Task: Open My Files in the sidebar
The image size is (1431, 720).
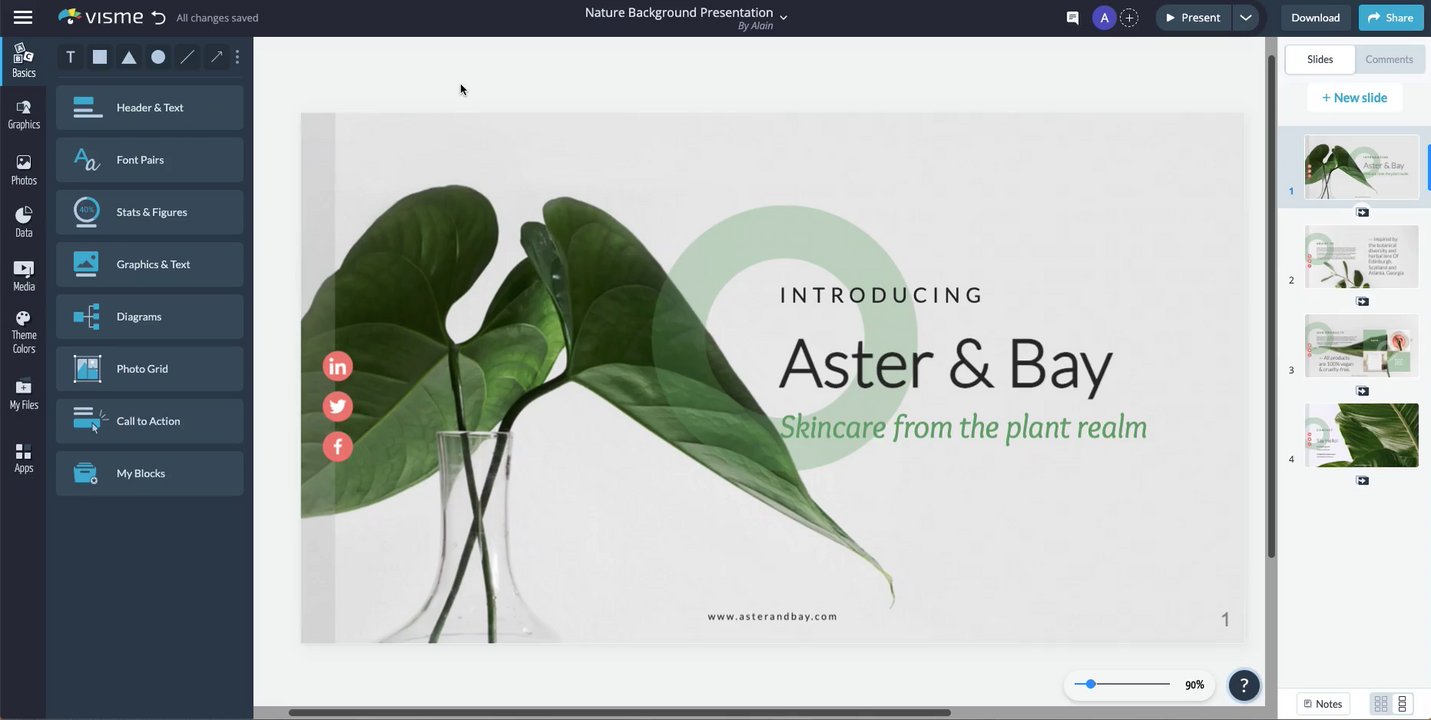Action: pyautogui.click(x=23, y=394)
